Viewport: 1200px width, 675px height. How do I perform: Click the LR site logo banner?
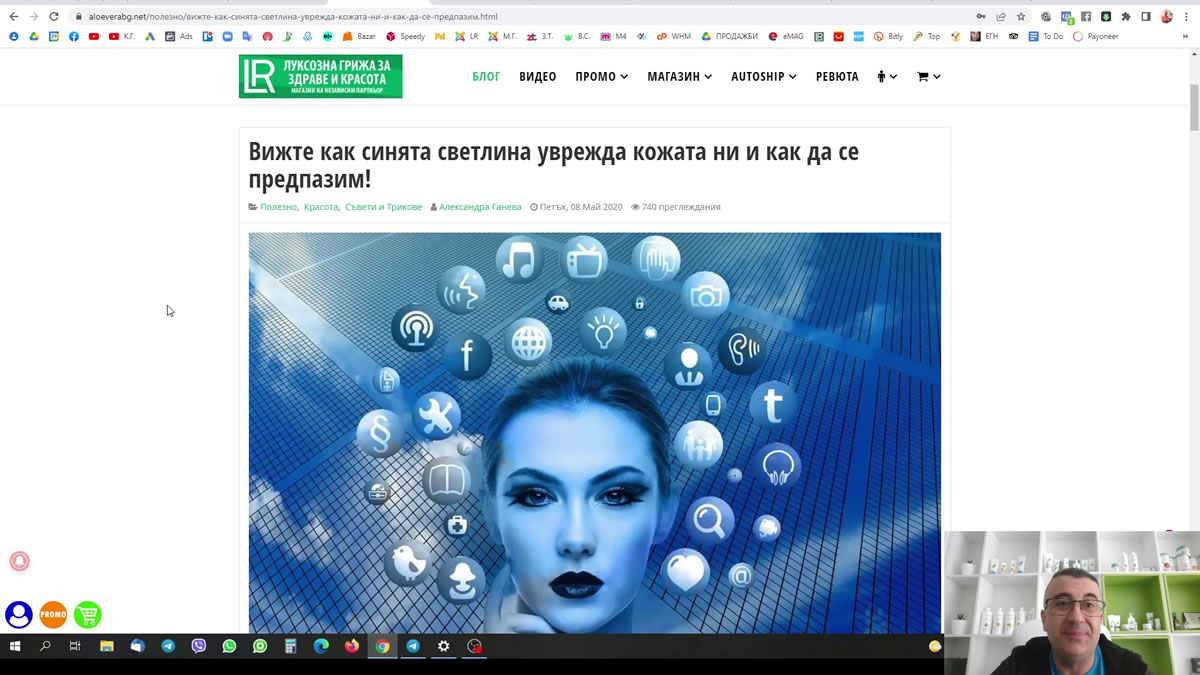coord(320,77)
